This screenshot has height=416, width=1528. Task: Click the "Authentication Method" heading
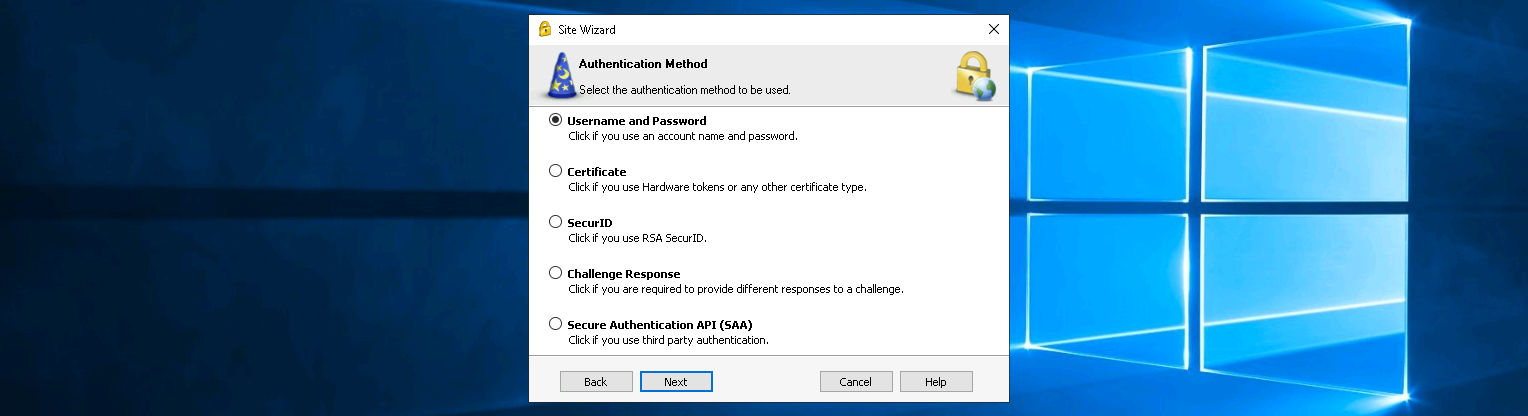coord(643,64)
